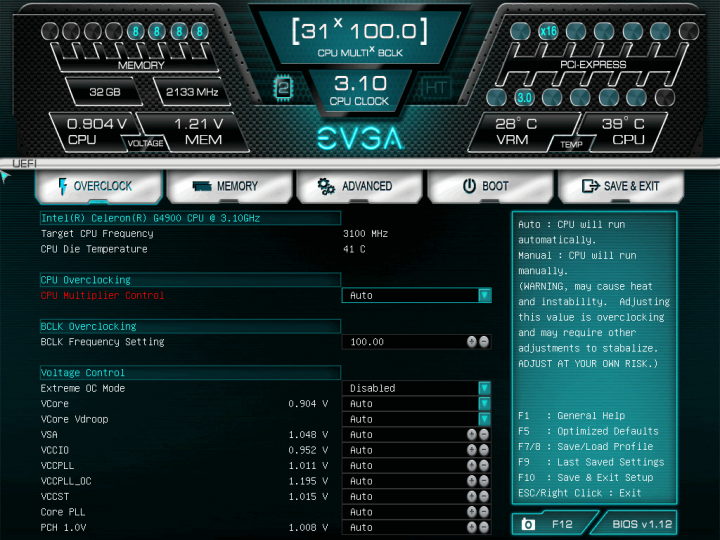Click the F10 Save & Exit Setup line
720x540 pixels.
click(585, 477)
